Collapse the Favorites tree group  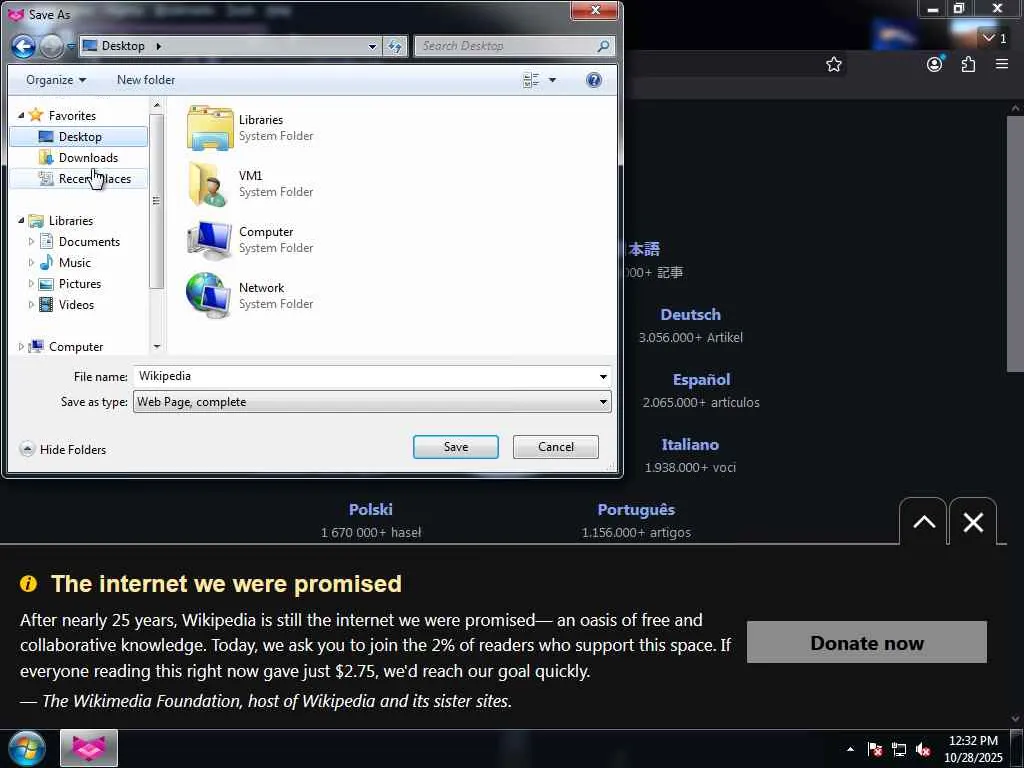coord(21,115)
